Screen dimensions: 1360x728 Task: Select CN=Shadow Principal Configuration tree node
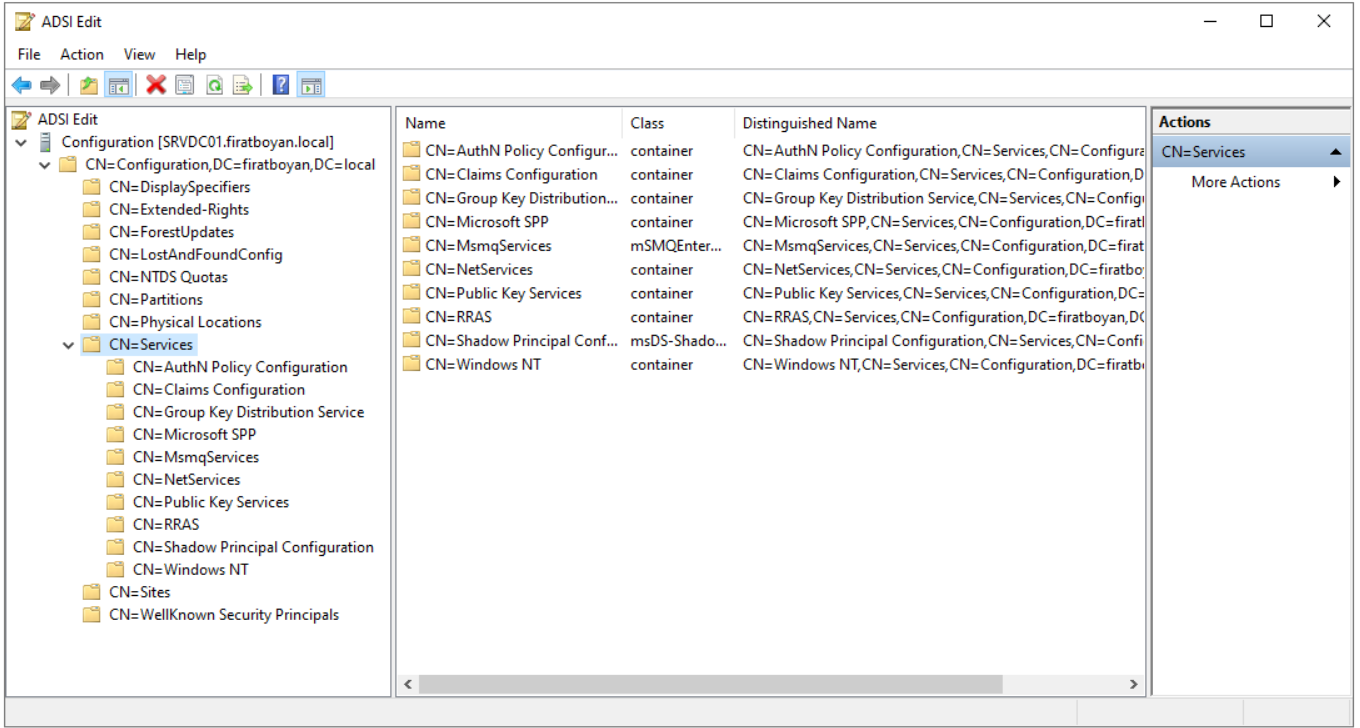(254, 547)
